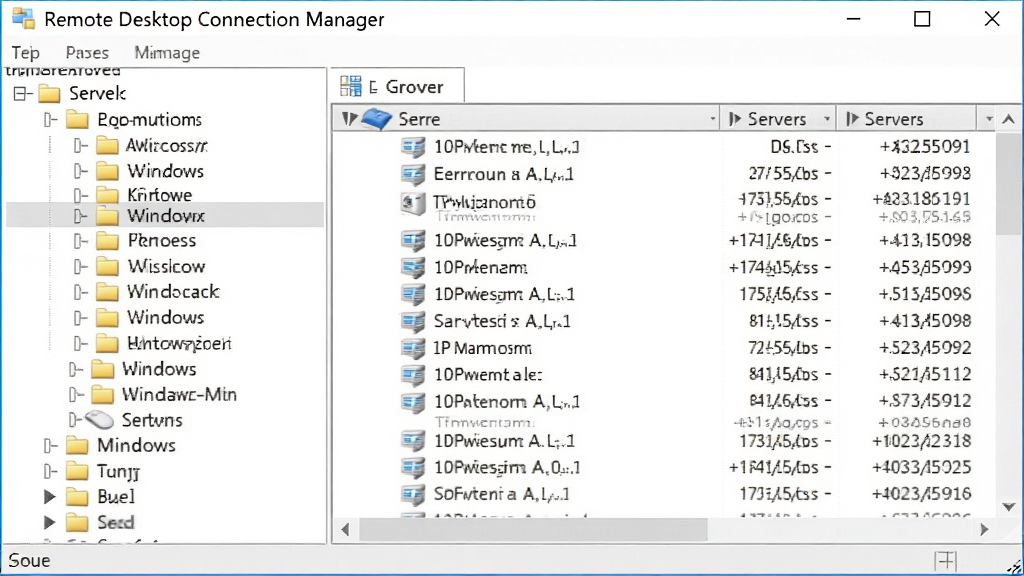Expand the Awircossm folder
Image resolution: width=1024 pixels, height=576 pixels.
click(x=80, y=146)
